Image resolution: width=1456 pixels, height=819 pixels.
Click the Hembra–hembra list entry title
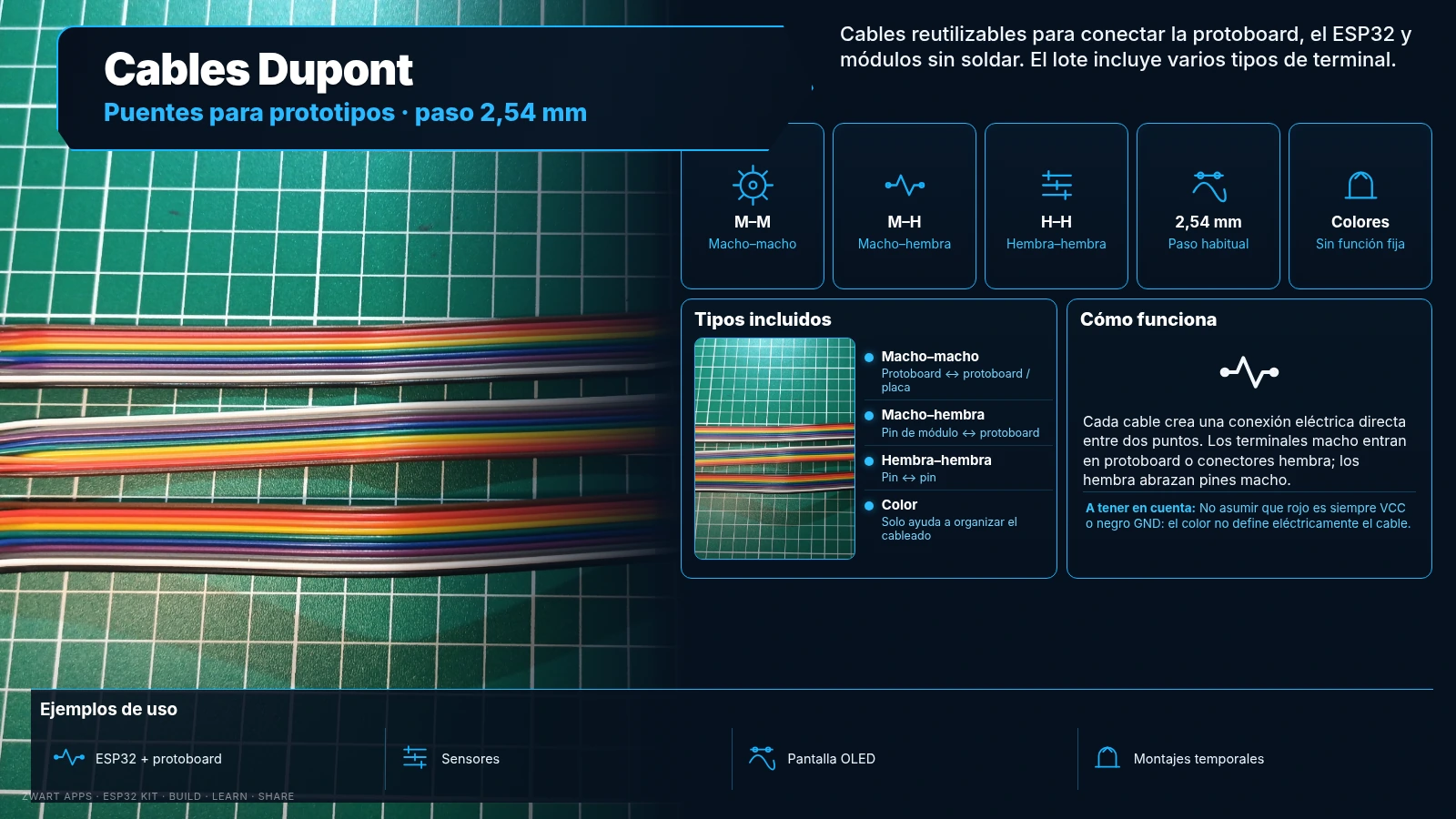coord(936,460)
